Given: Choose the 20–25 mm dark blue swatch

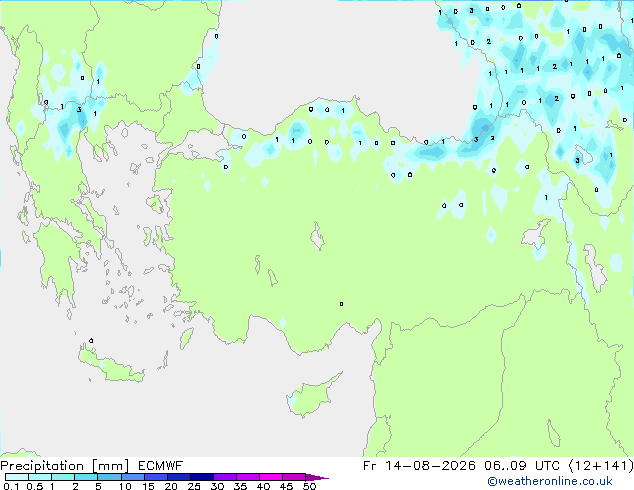Looking at the screenshot, I should click(x=178, y=477).
